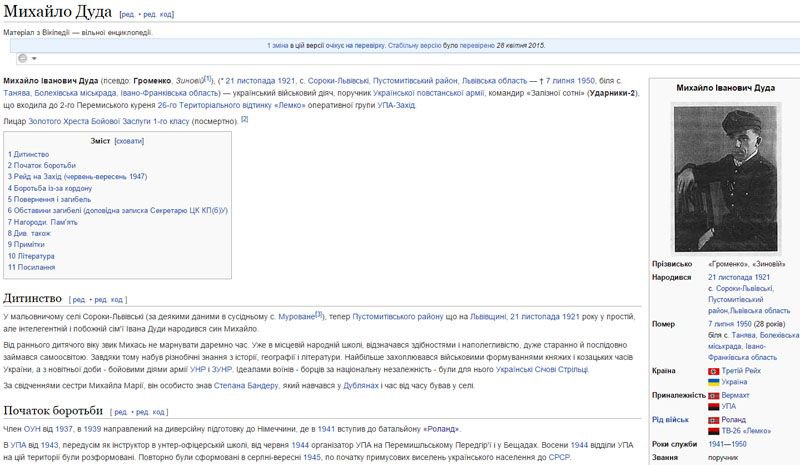Collapse the contents box via 'сховати'

(129, 142)
